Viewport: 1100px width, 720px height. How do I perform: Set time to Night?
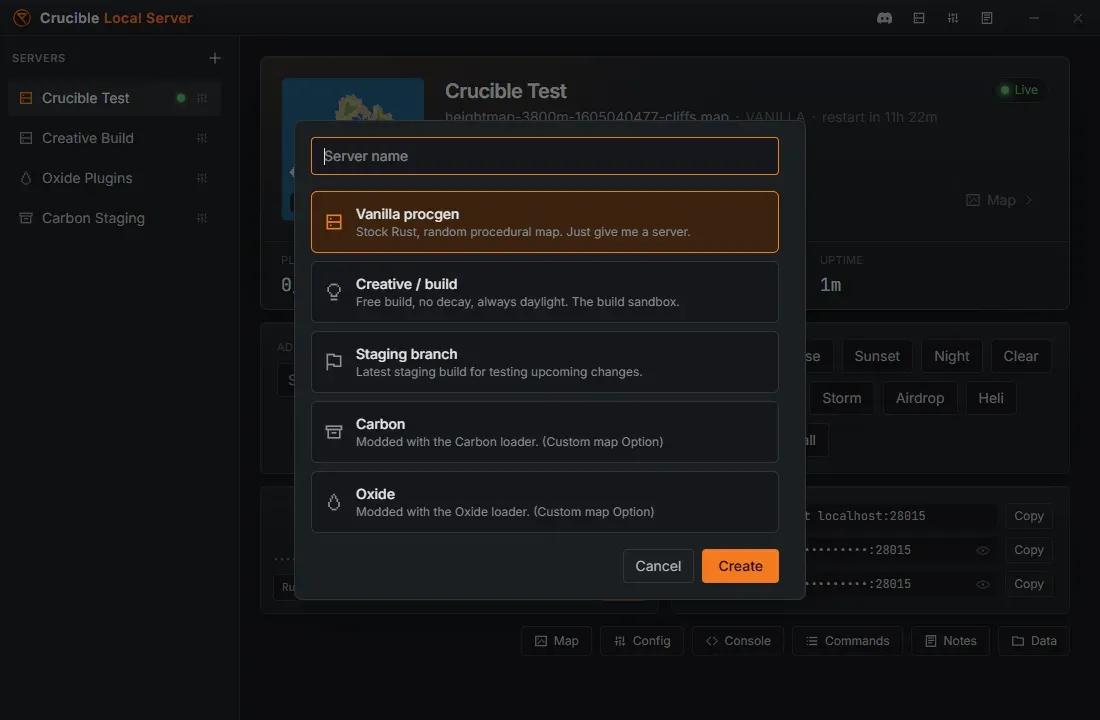[951, 356]
